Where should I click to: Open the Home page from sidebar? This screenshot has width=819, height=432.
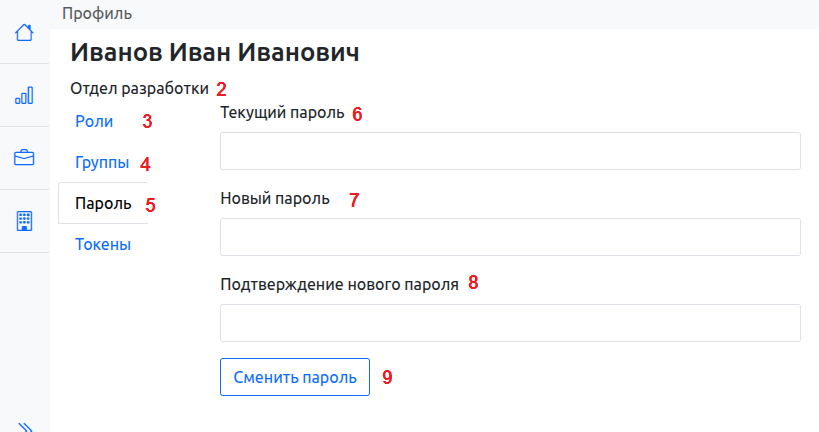tap(24, 32)
